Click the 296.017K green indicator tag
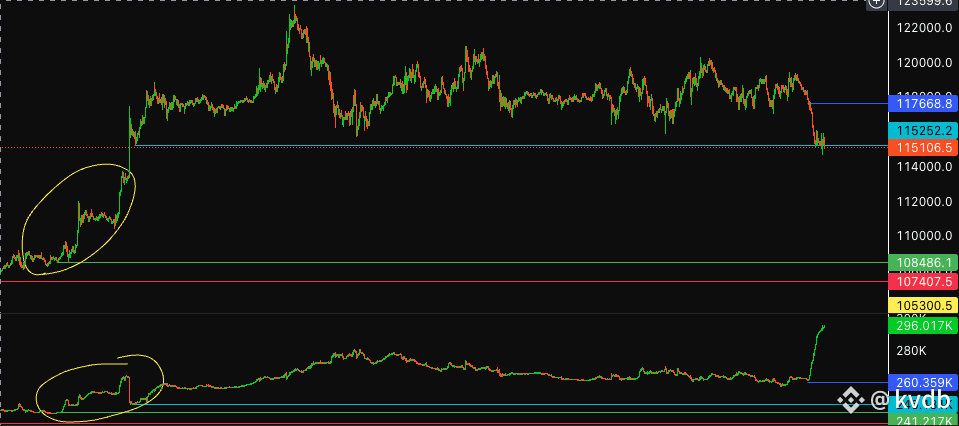Image resolution: width=959 pixels, height=426 pixels. click(922, 325)
